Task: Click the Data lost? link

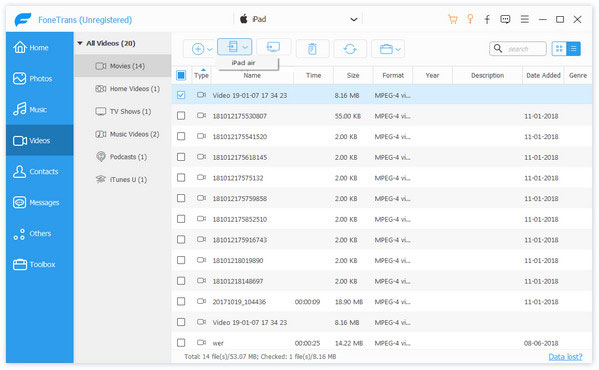Action: pos(565,357)
